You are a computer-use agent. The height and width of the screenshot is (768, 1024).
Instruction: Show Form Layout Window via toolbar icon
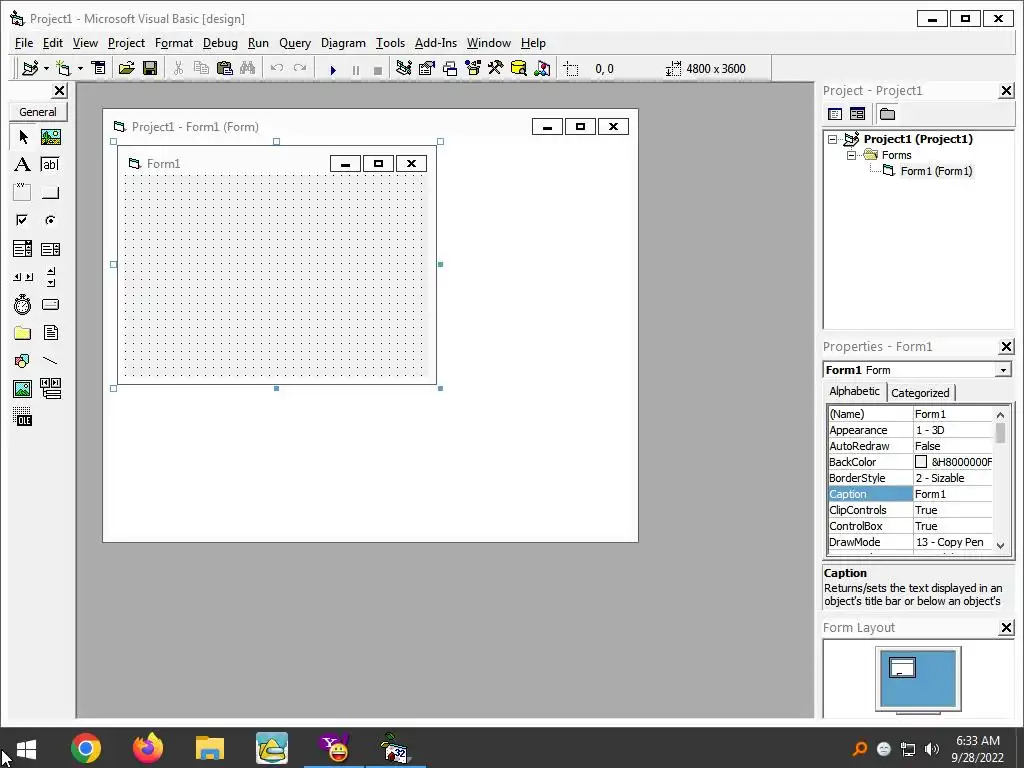450,68
